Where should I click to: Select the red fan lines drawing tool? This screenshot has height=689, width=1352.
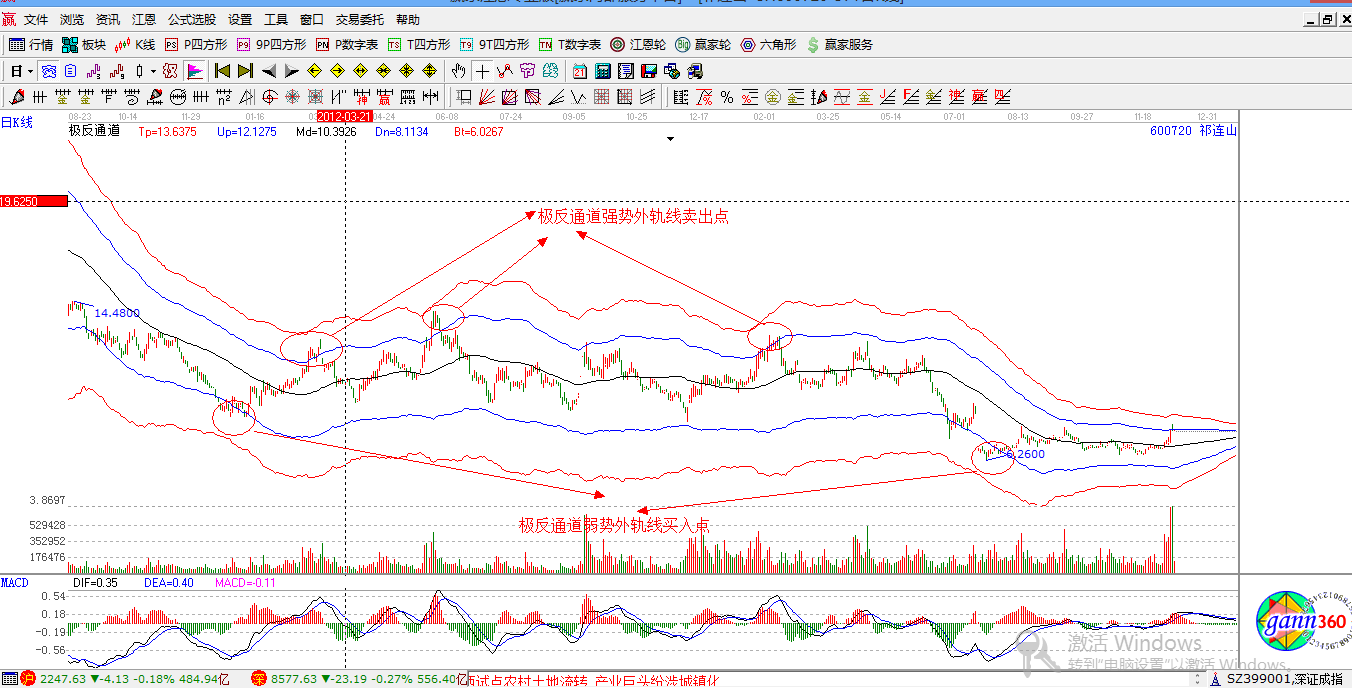coord(487,97)
